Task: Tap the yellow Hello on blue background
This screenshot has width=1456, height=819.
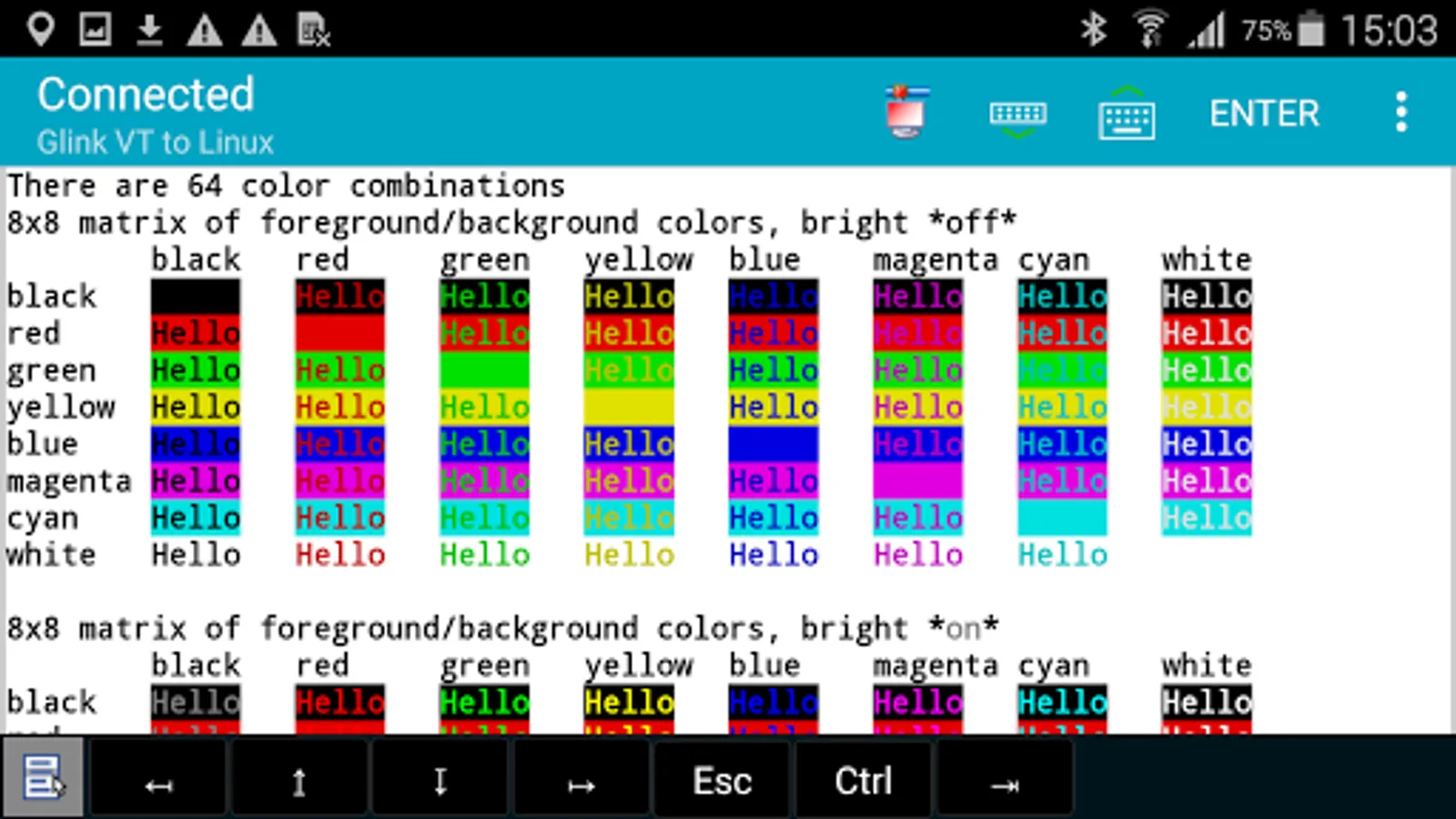Action: [x=629, y=444]
